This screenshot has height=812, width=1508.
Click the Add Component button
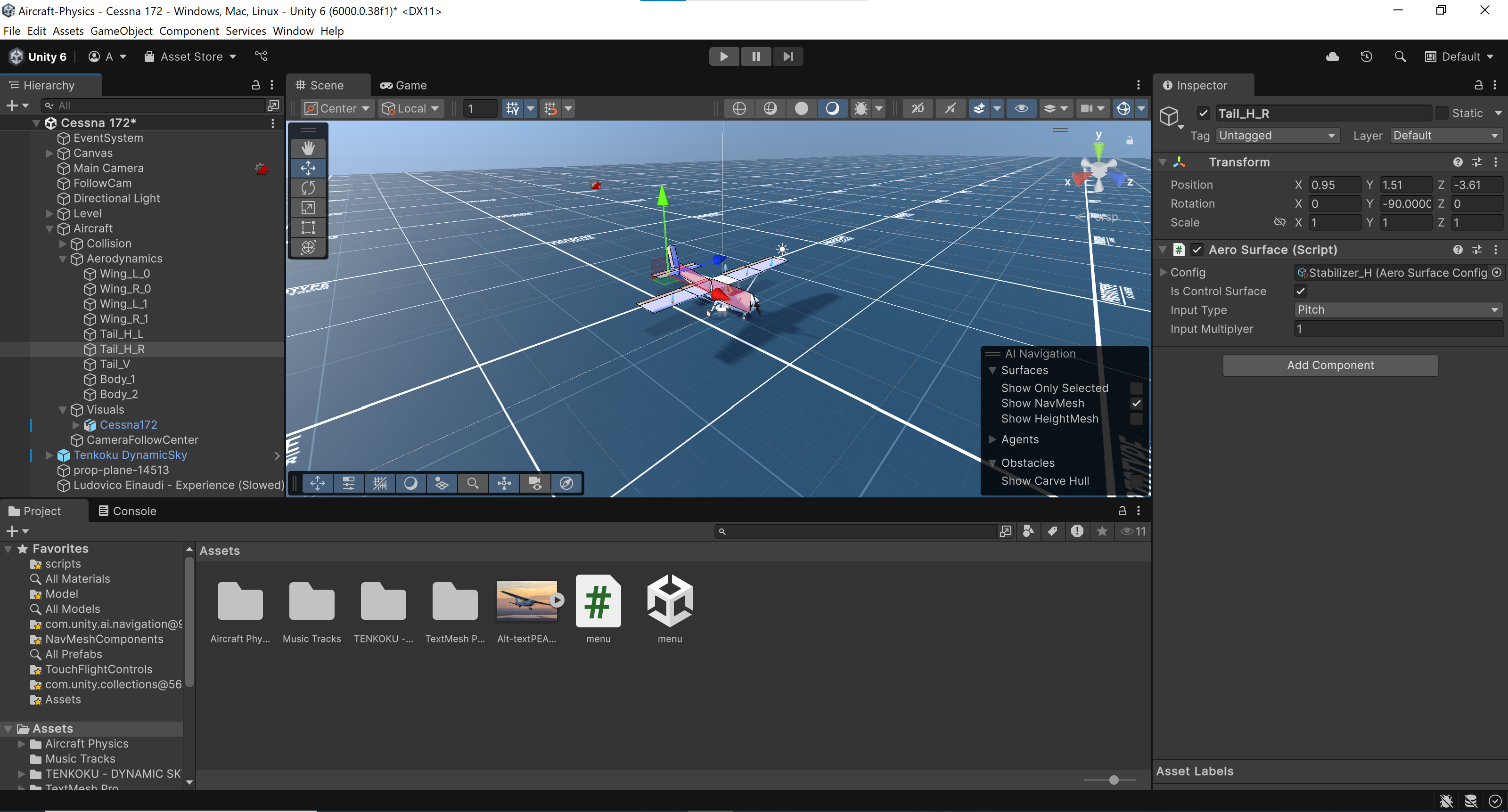1330,365
